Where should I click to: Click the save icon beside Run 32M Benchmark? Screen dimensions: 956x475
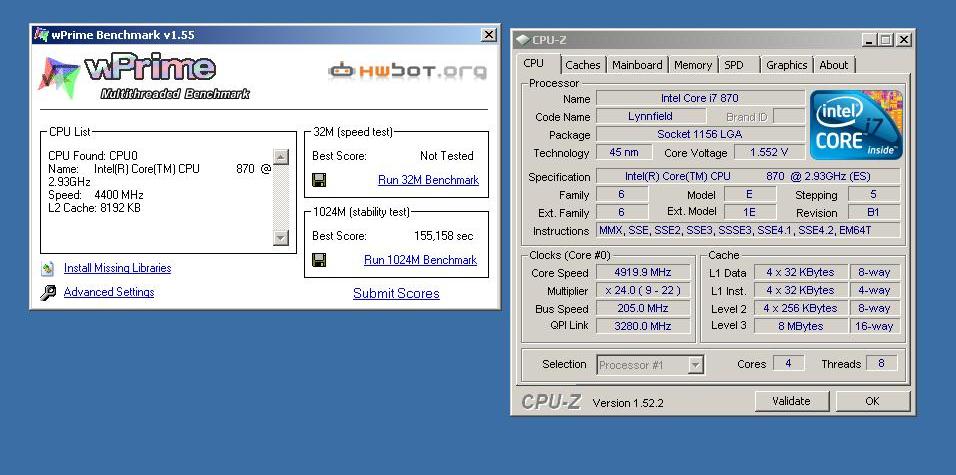click(x=319, y=180)
